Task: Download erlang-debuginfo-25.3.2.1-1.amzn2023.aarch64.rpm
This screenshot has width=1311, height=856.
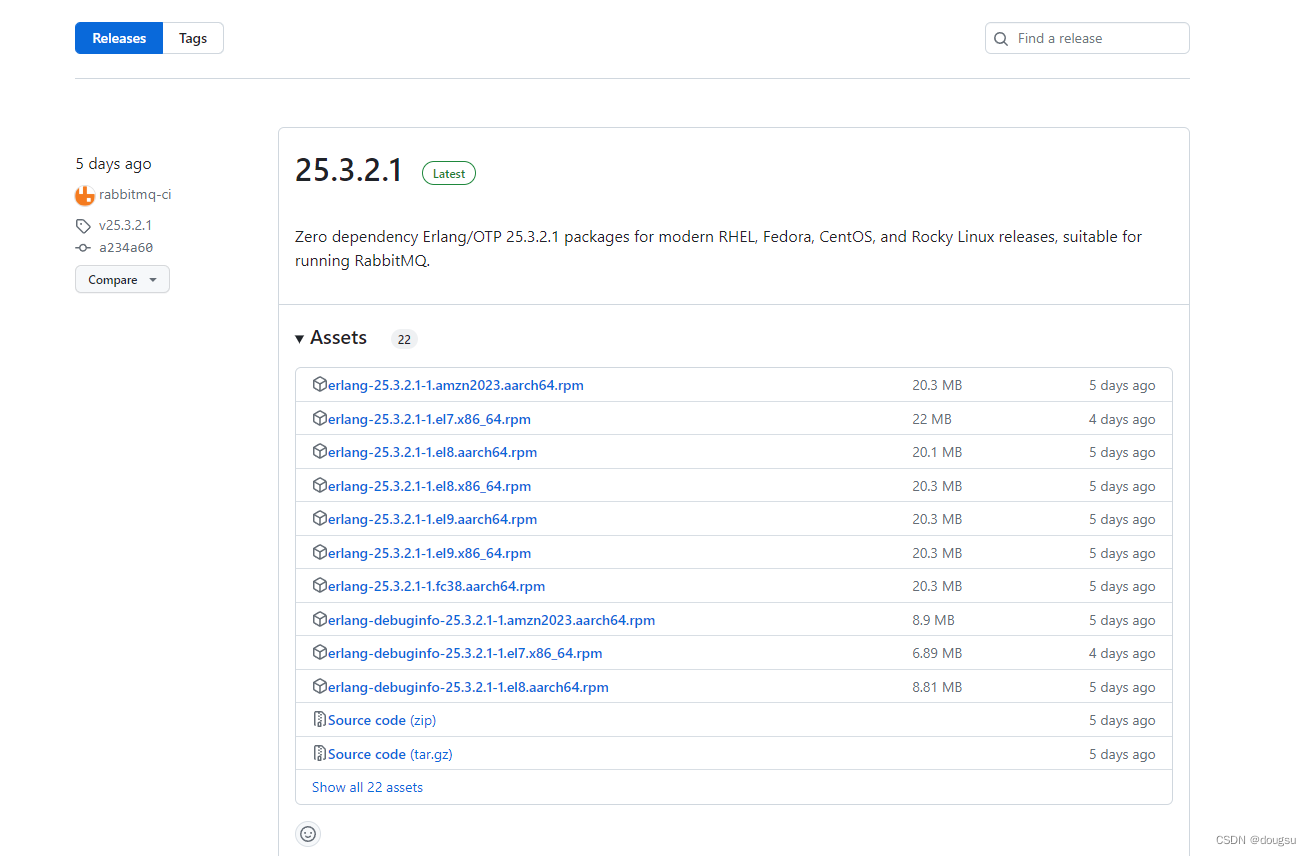Action: tap(491, 620)
